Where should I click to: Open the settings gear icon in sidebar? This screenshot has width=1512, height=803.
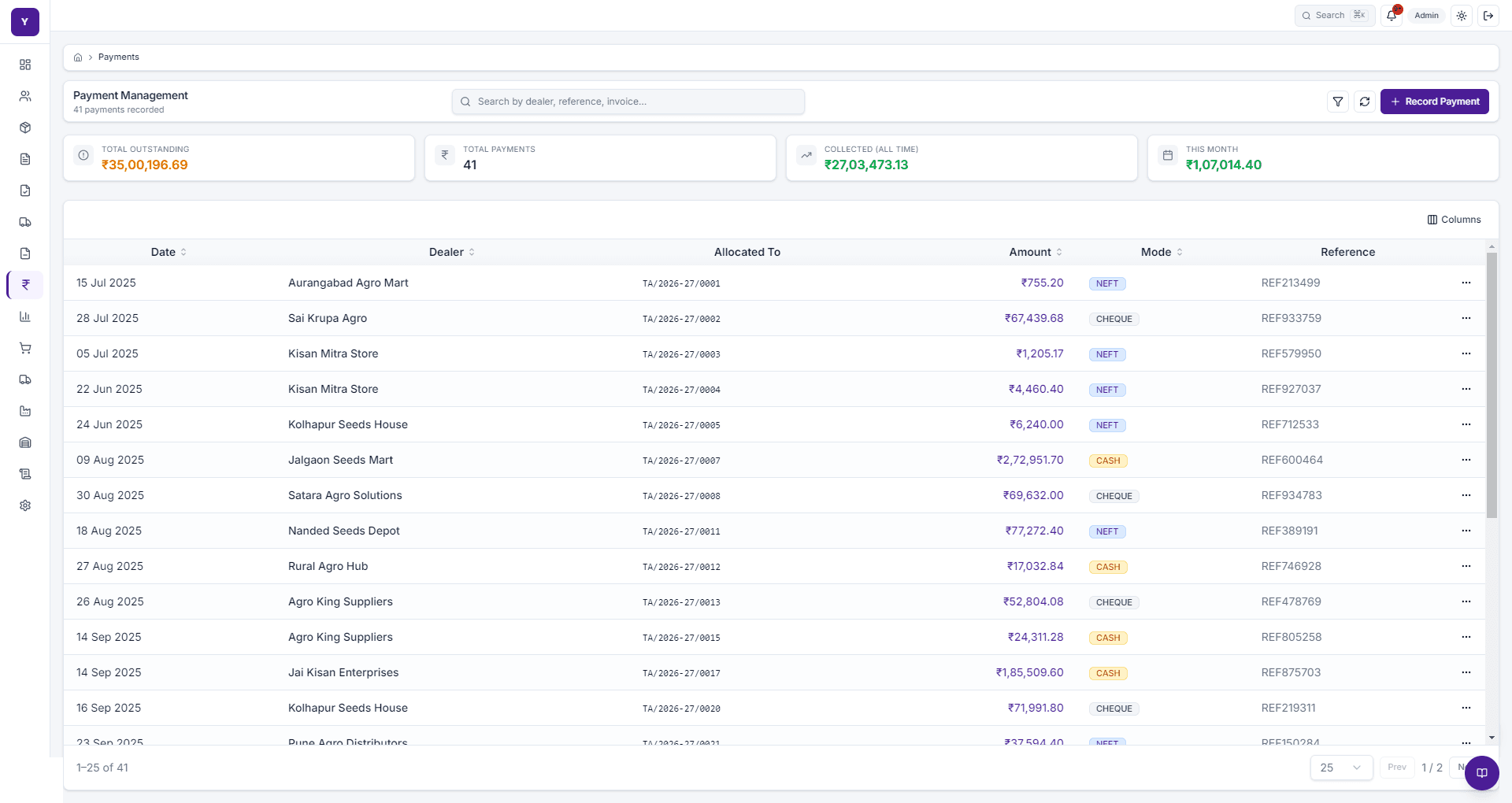(x=25, y=505)
